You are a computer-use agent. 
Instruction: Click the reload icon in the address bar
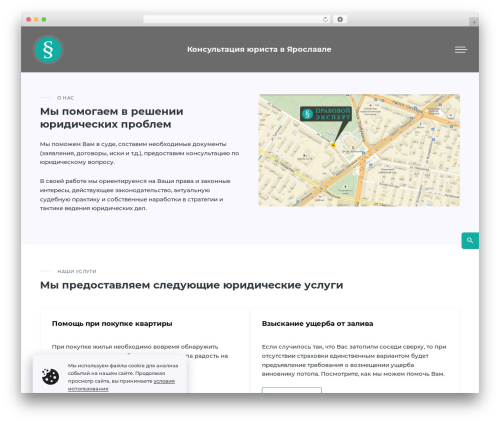click(x=325, y=20)
